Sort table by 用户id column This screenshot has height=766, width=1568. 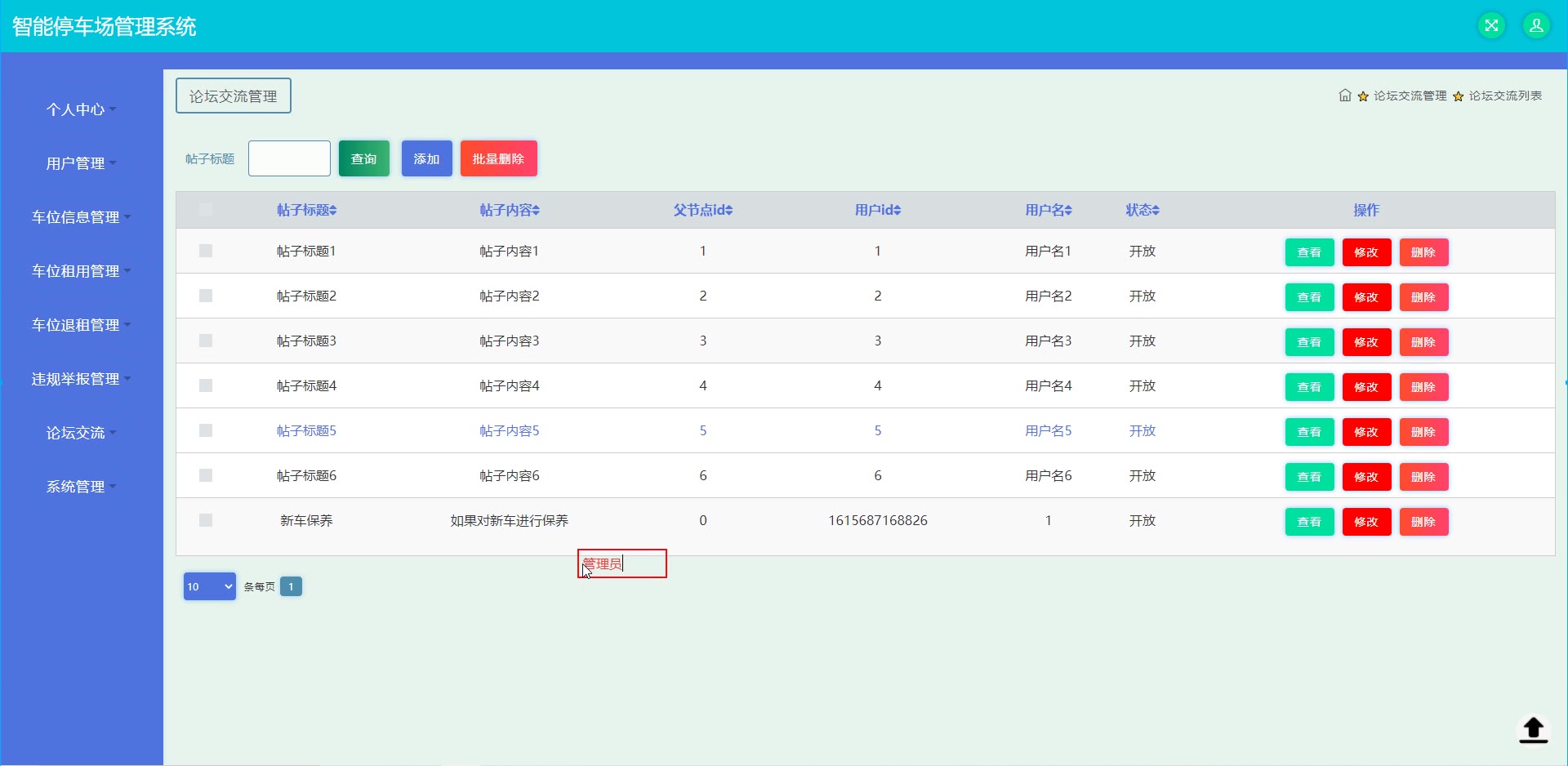tap(878, 210)
